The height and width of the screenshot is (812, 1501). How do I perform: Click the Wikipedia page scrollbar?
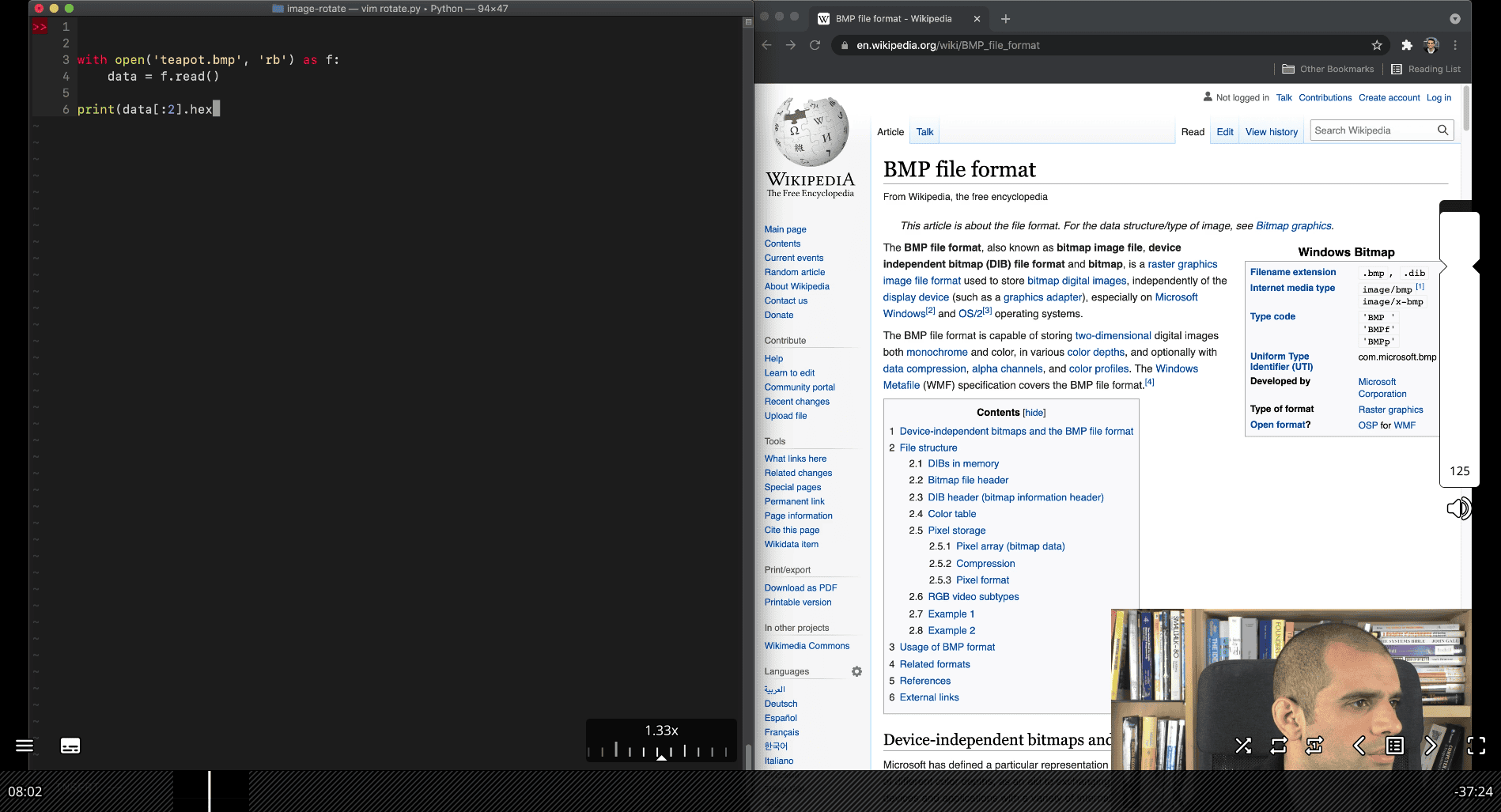pos(1466,109)
